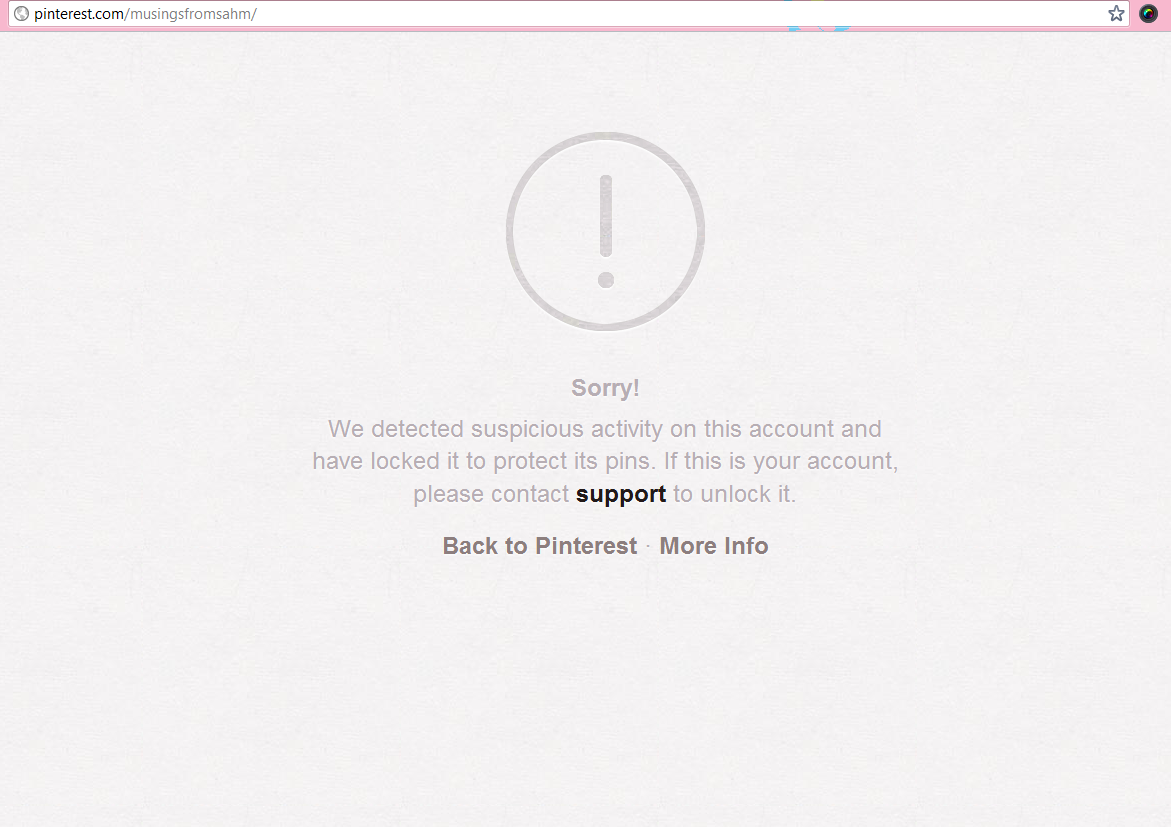Click the /musingsfromsahm/ path in the URL
This screenshot has height=827, width=1171.
point(191,14)
